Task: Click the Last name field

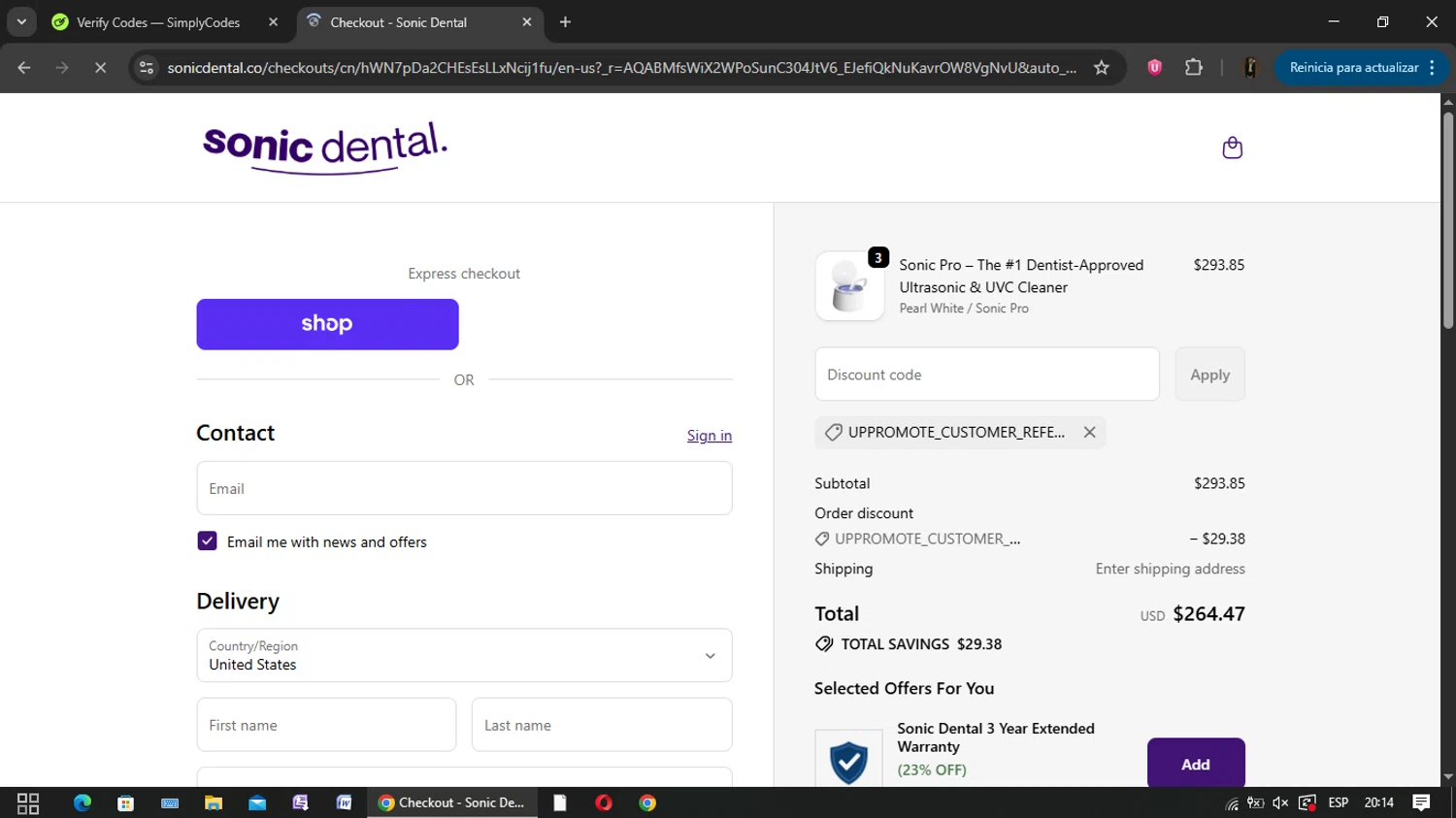Action: pos(602,725)
